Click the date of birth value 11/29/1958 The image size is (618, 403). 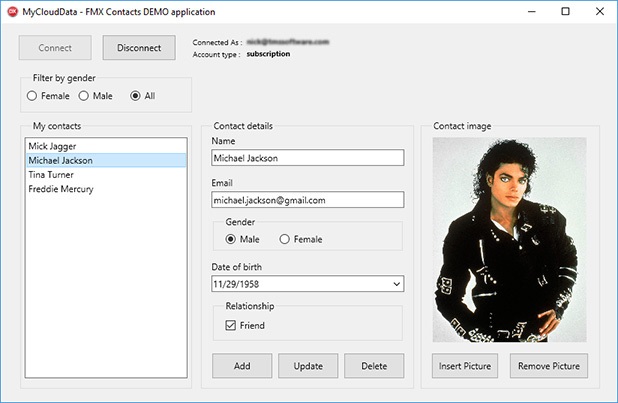236,284
